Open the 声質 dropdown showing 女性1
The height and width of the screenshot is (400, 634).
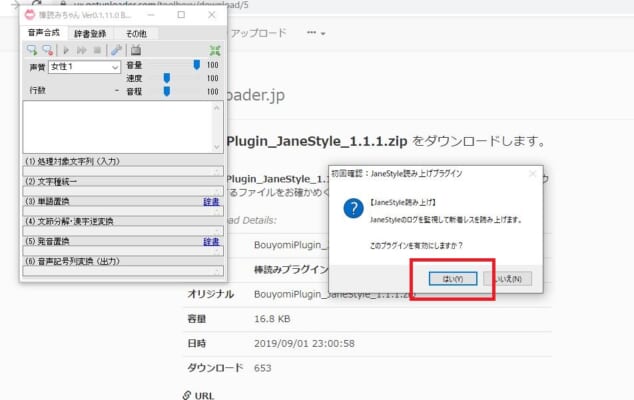point(85,67)
